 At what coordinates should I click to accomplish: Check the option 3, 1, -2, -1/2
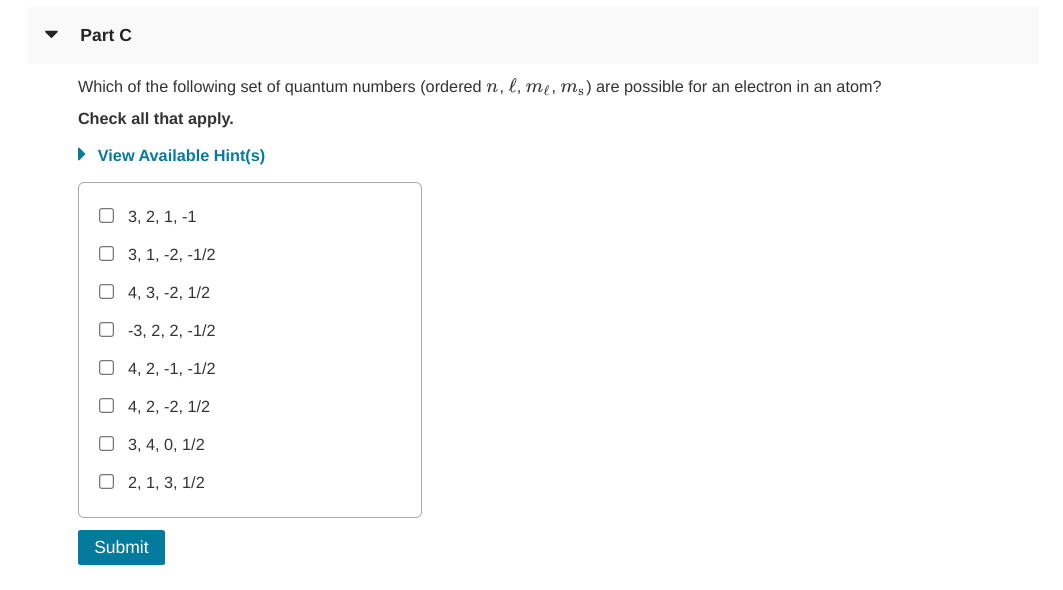click(x=106, y=252)
